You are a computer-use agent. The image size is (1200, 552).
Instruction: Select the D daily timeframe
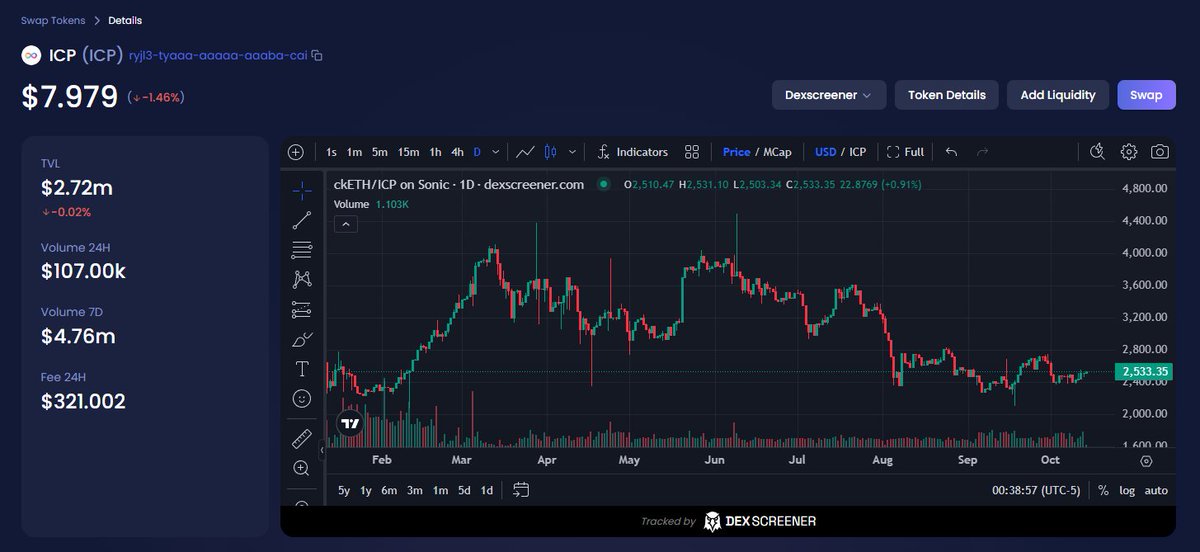pyautogui.click(x=477, y=152)
